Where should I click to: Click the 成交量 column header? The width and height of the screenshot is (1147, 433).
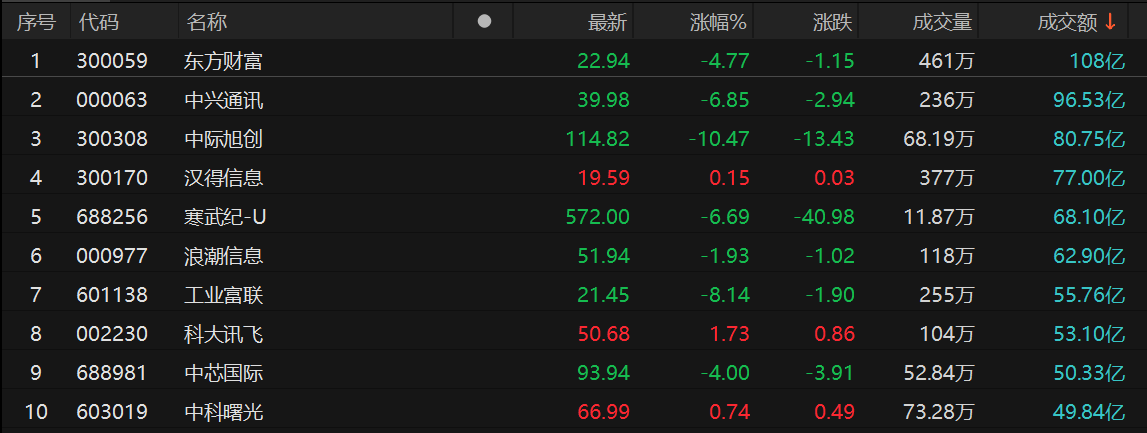pyautogui.click(x=942, y=21)
